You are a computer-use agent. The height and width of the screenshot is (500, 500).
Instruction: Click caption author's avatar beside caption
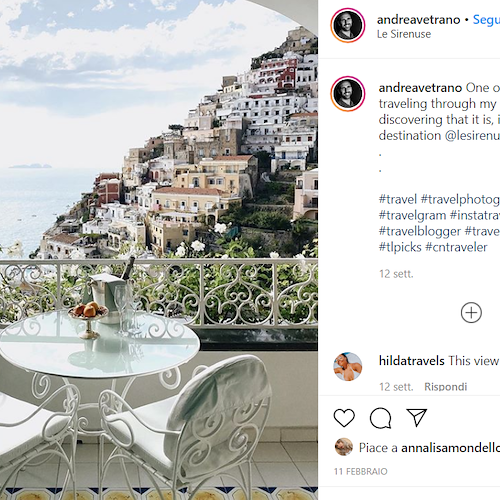[348, 94]
